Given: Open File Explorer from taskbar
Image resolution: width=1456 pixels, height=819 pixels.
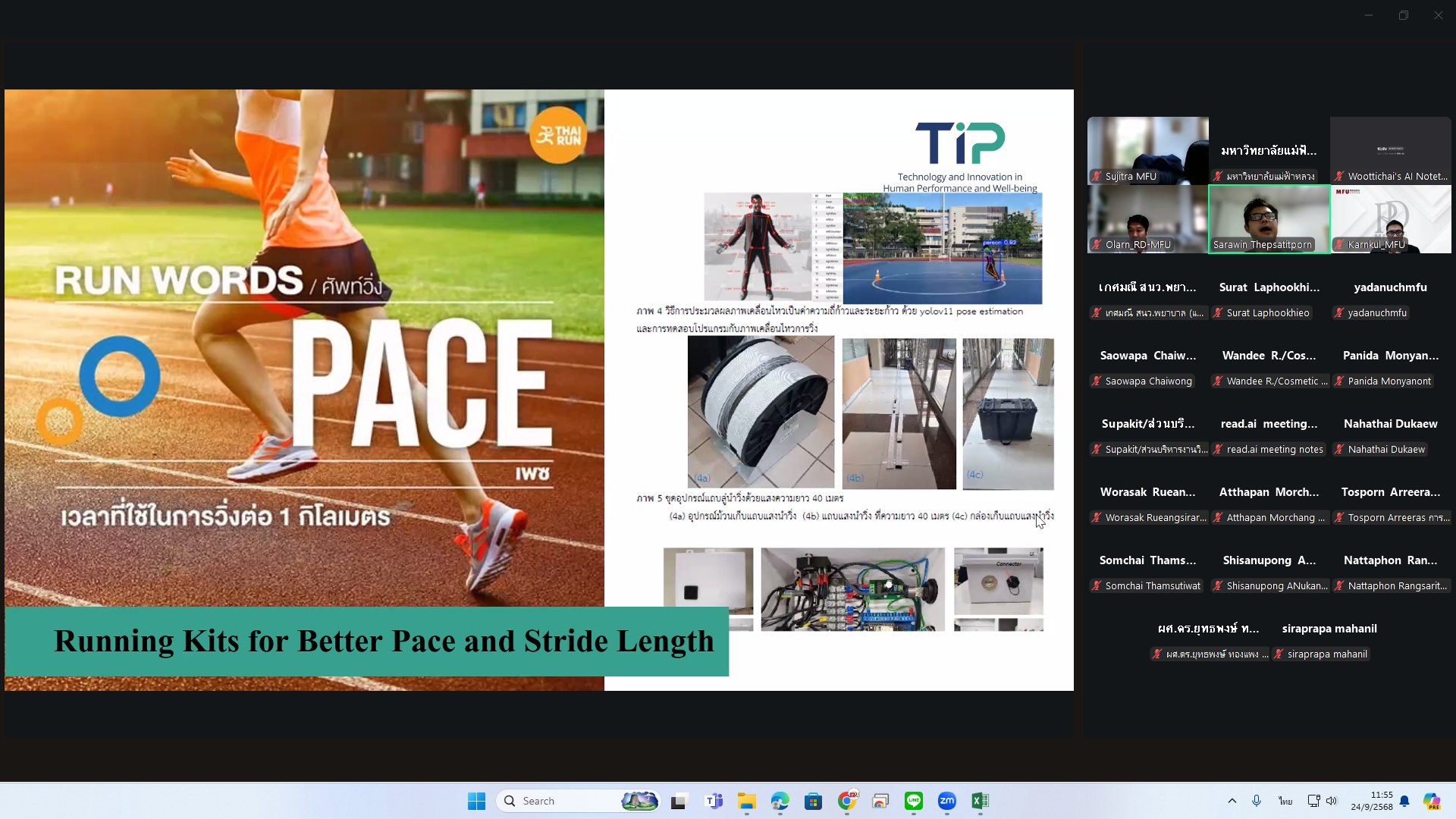Looking at the screenshot, I should point(747,801).
